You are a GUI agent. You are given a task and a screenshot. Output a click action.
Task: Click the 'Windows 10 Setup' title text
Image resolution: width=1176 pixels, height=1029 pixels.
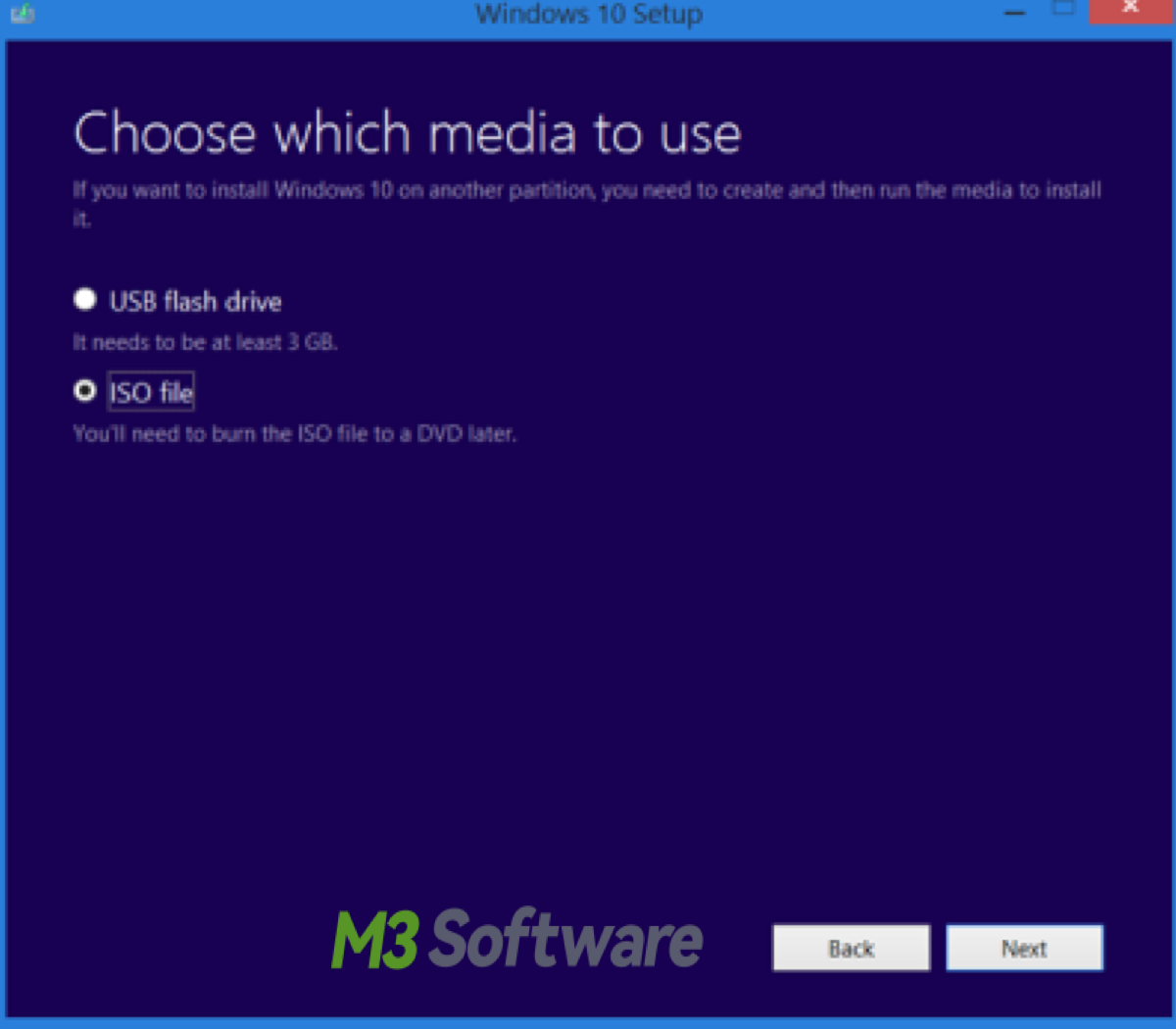(589, 14)
